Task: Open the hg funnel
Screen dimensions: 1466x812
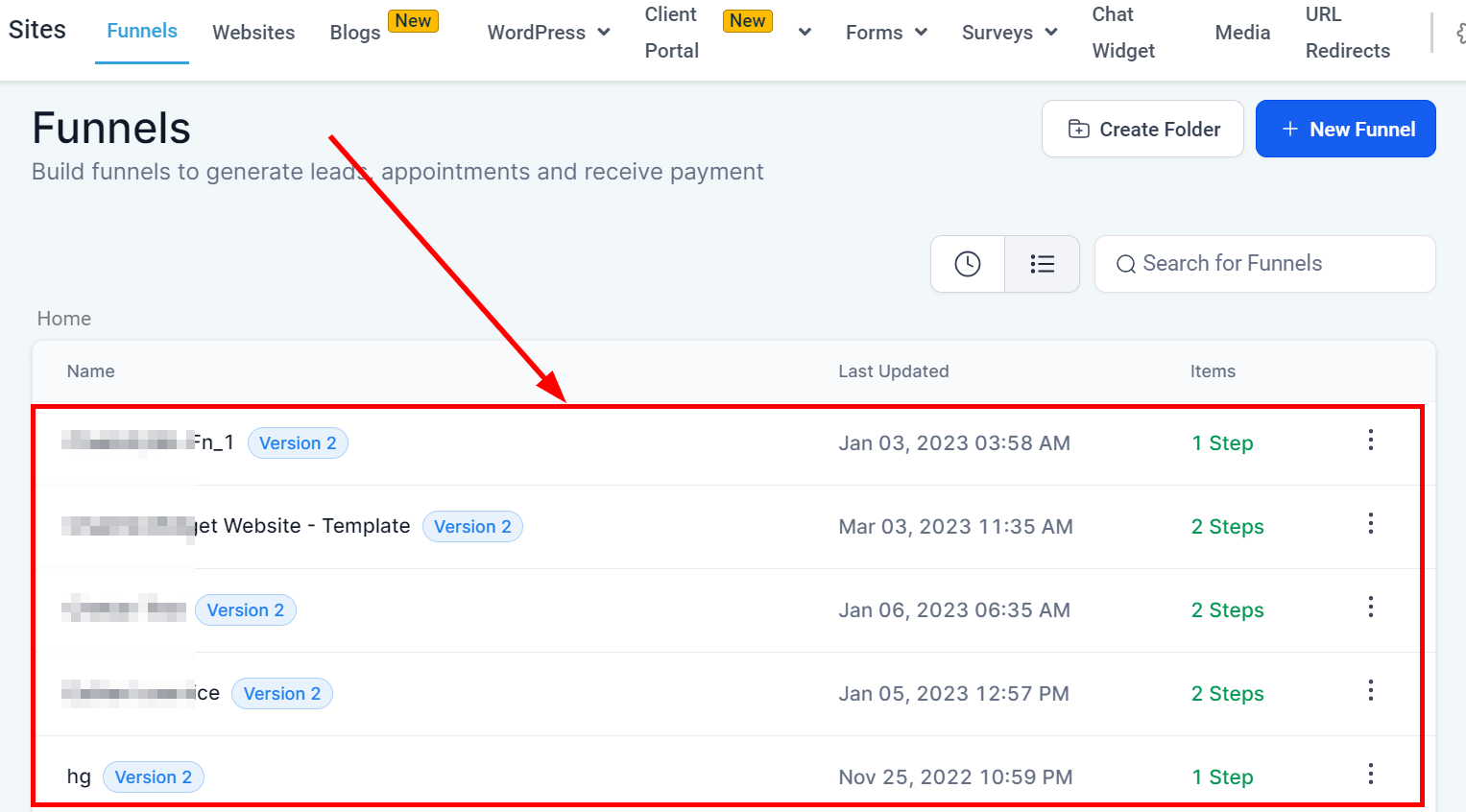Action: pyautogui.click(x=79, y=776)
